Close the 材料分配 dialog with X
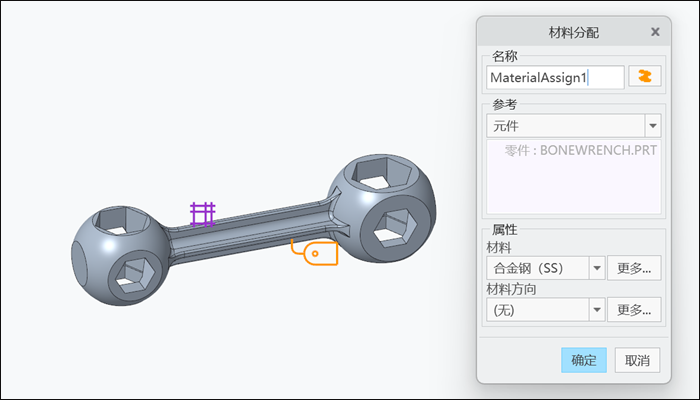Image resolution: width=700 pixels, height=400 pixels. 655,32
